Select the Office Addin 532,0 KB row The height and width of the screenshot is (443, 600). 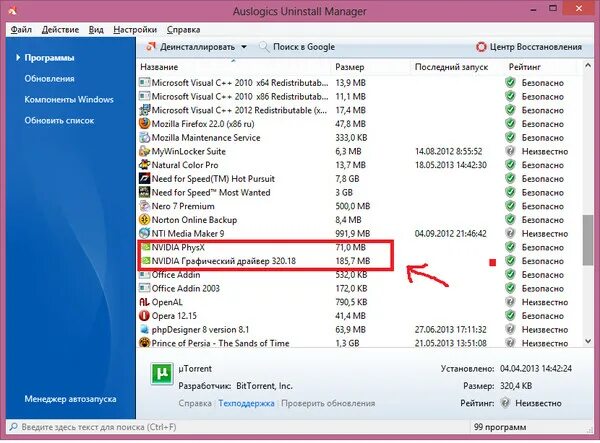(x=358, y=275)
